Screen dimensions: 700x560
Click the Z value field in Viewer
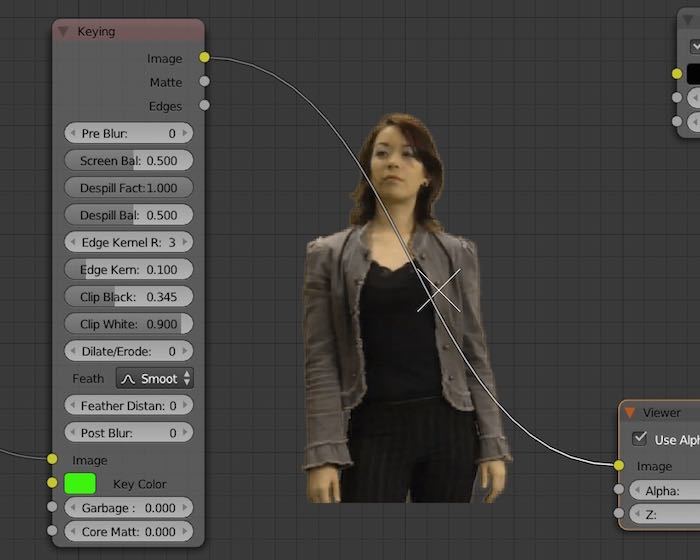(665, 514)
